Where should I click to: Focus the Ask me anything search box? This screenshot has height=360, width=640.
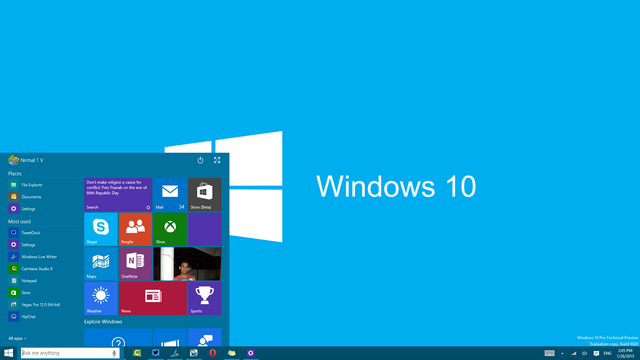70,353
